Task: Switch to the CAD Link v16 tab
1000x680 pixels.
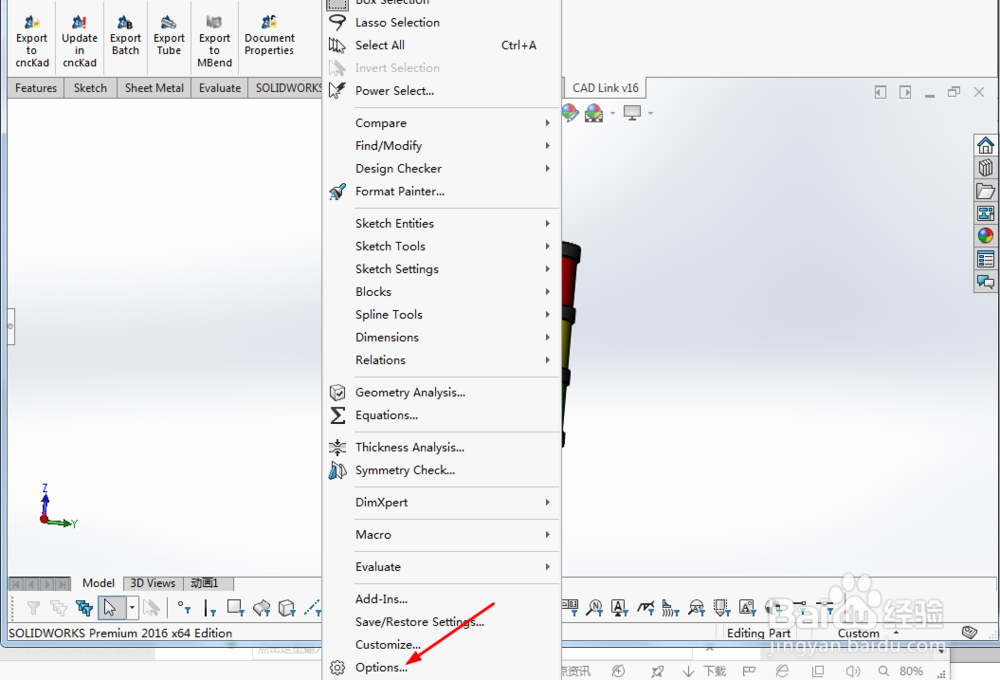Action: coord(605,88)
